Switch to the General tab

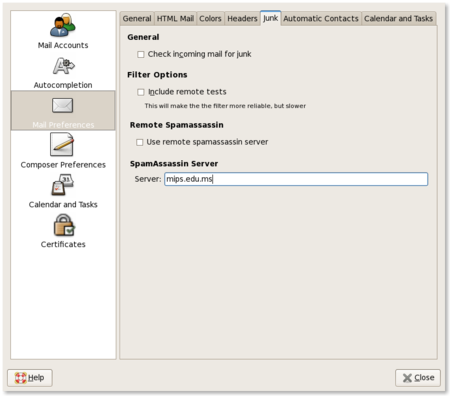coord(137,19)
